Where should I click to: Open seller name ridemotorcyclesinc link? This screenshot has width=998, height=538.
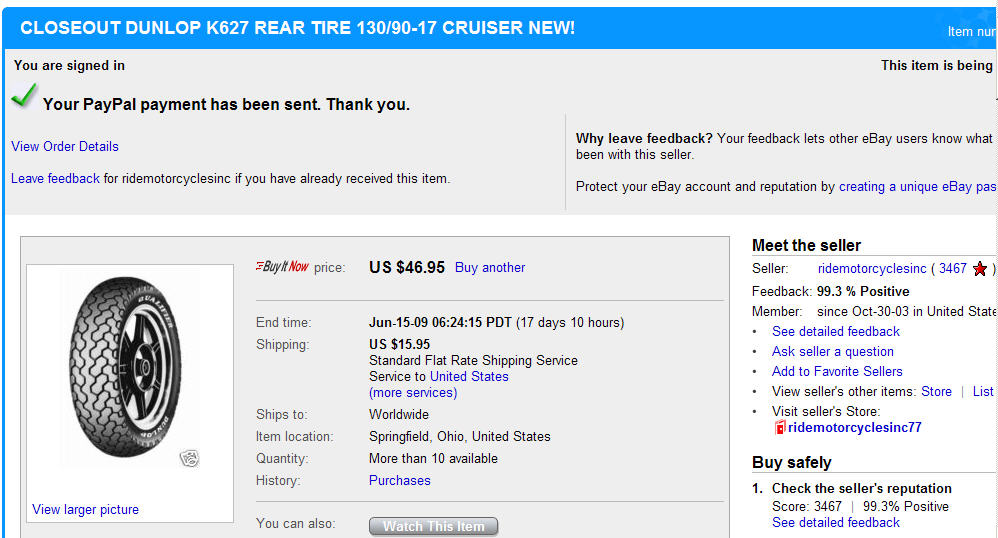tap(872, 268)
